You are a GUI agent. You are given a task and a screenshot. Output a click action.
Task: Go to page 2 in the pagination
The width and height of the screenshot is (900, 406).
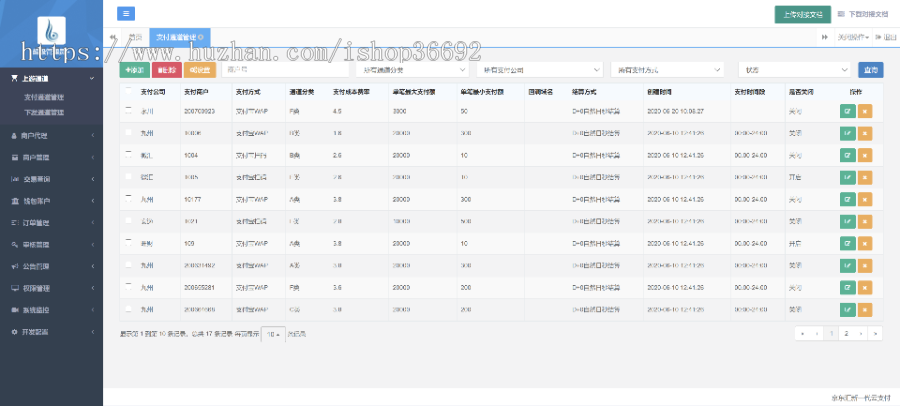click(846, 333)
